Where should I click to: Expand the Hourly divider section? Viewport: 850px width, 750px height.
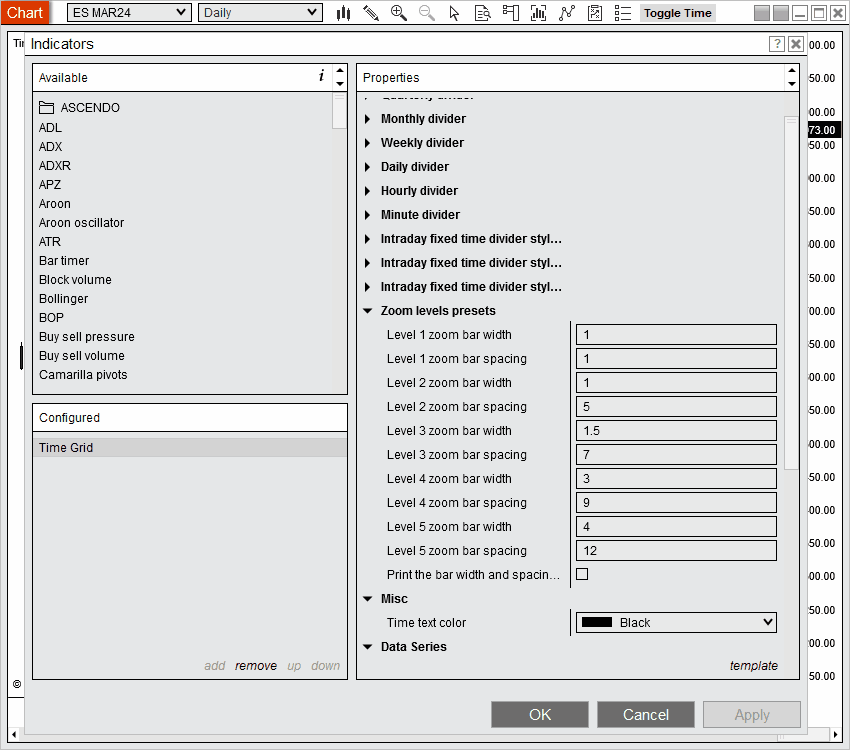pos(368,191)
